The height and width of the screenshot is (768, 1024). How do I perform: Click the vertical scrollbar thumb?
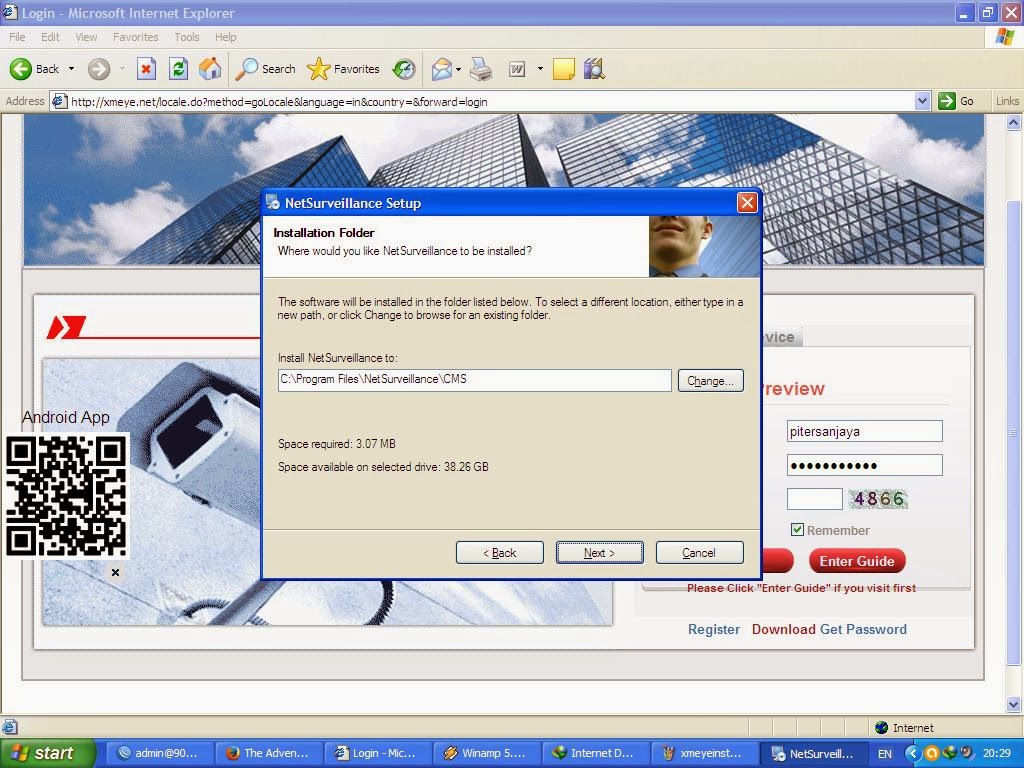click(x=1014, y=431)
